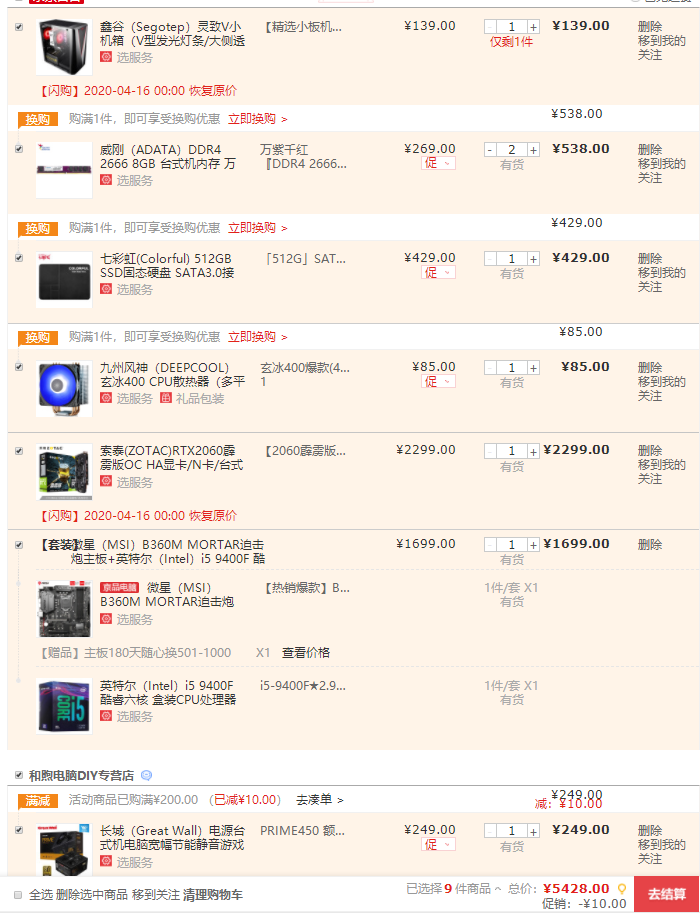Open 选服务 icon under MSI B360M motherboard
Screen dimensions: 700x914
tap(105, 619)
